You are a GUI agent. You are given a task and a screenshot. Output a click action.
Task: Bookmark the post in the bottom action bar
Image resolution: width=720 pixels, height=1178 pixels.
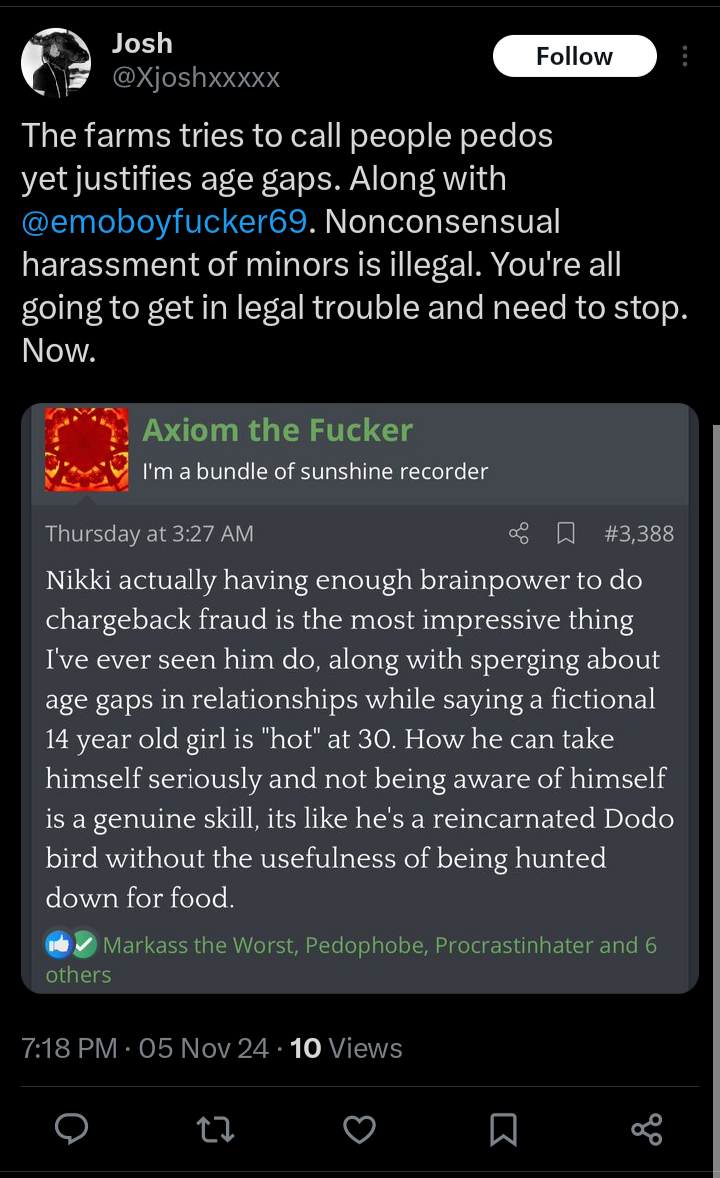(x=503, y=1129)
